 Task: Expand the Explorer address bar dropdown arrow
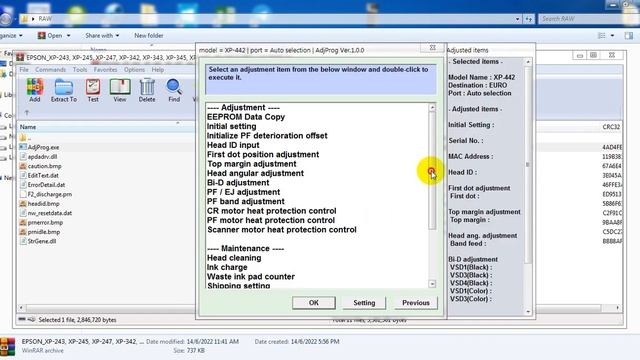click(x=518, y=19)
